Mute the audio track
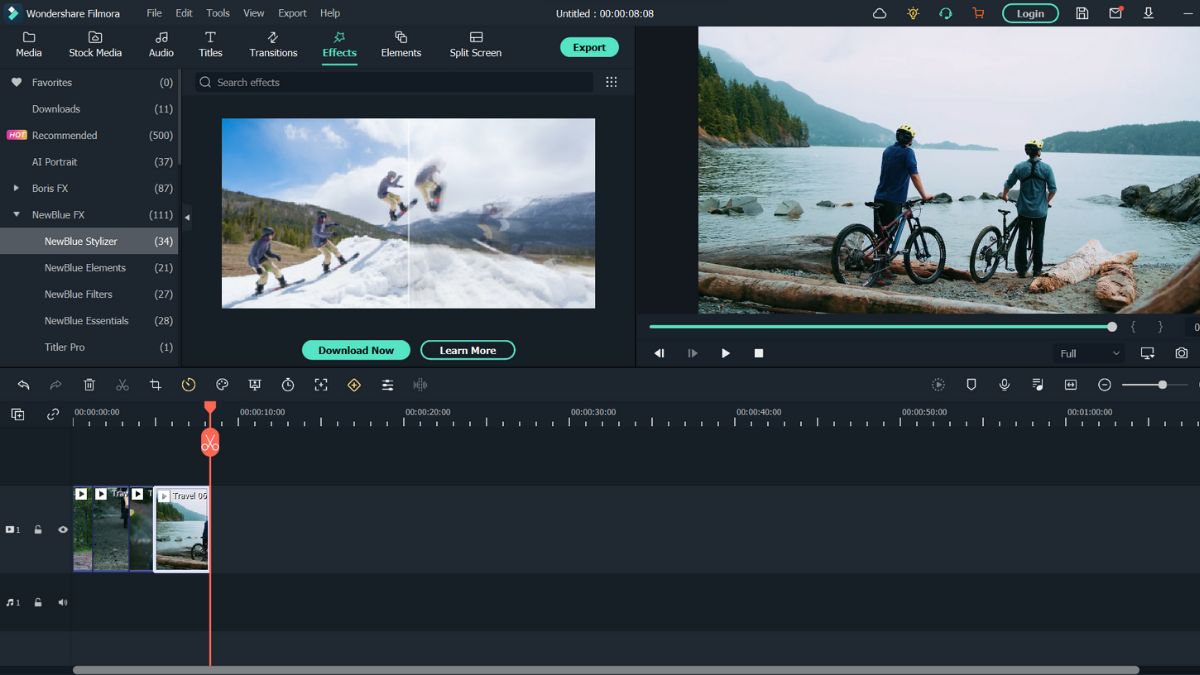 tap(62, 602)
